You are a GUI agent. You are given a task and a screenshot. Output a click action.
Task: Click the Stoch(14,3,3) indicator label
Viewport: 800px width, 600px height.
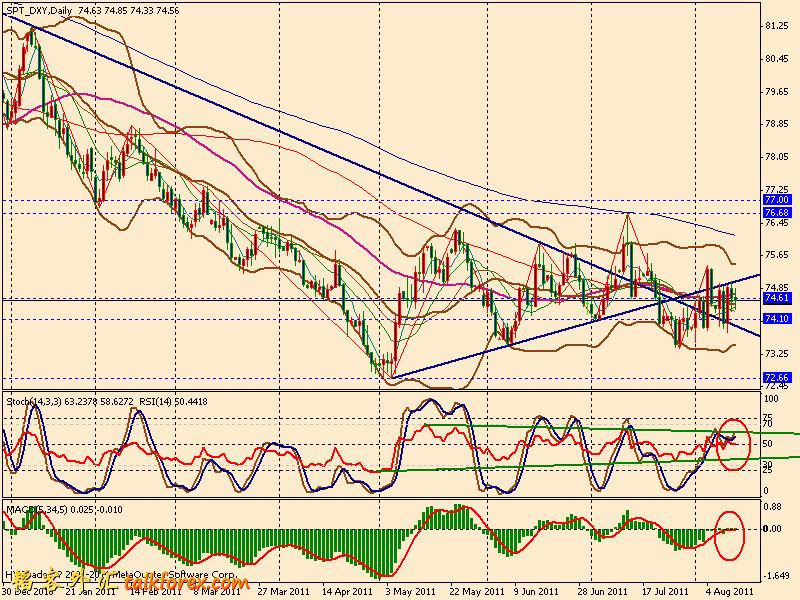(x=35, y=402)
